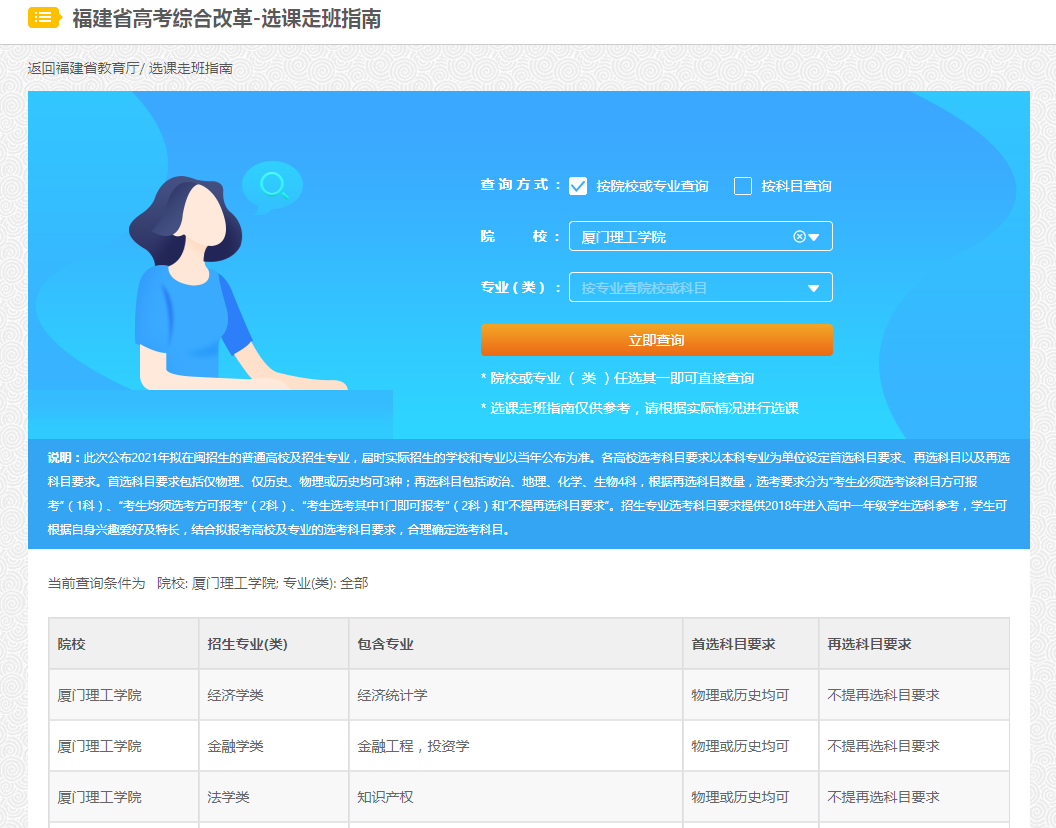Click 不提再选科目要求 in the 法学类 row
This screenshot has width=1056, height=828.
[x=883, y=797]
